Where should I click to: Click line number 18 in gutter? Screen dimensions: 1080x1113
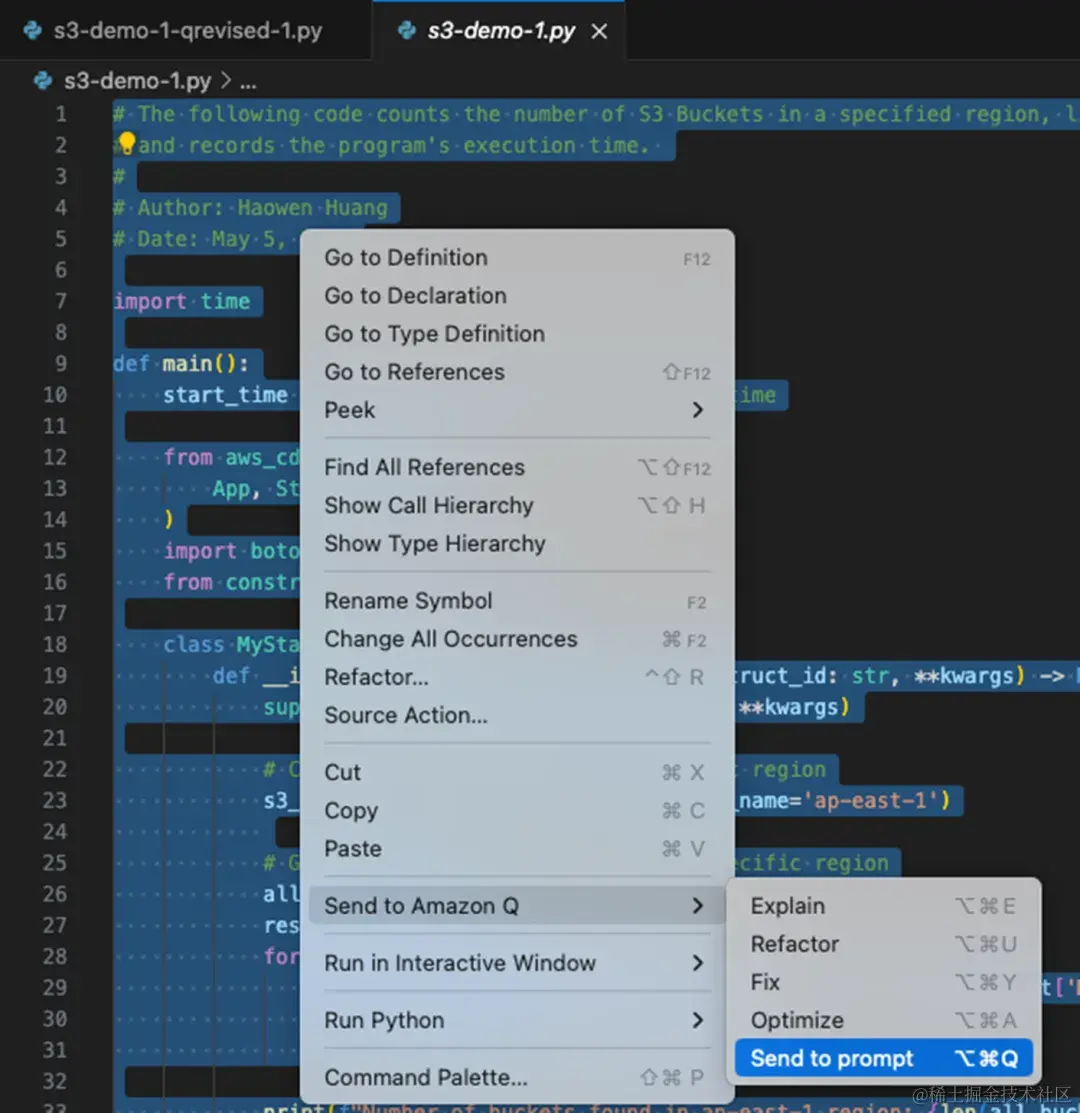(55, 645)
